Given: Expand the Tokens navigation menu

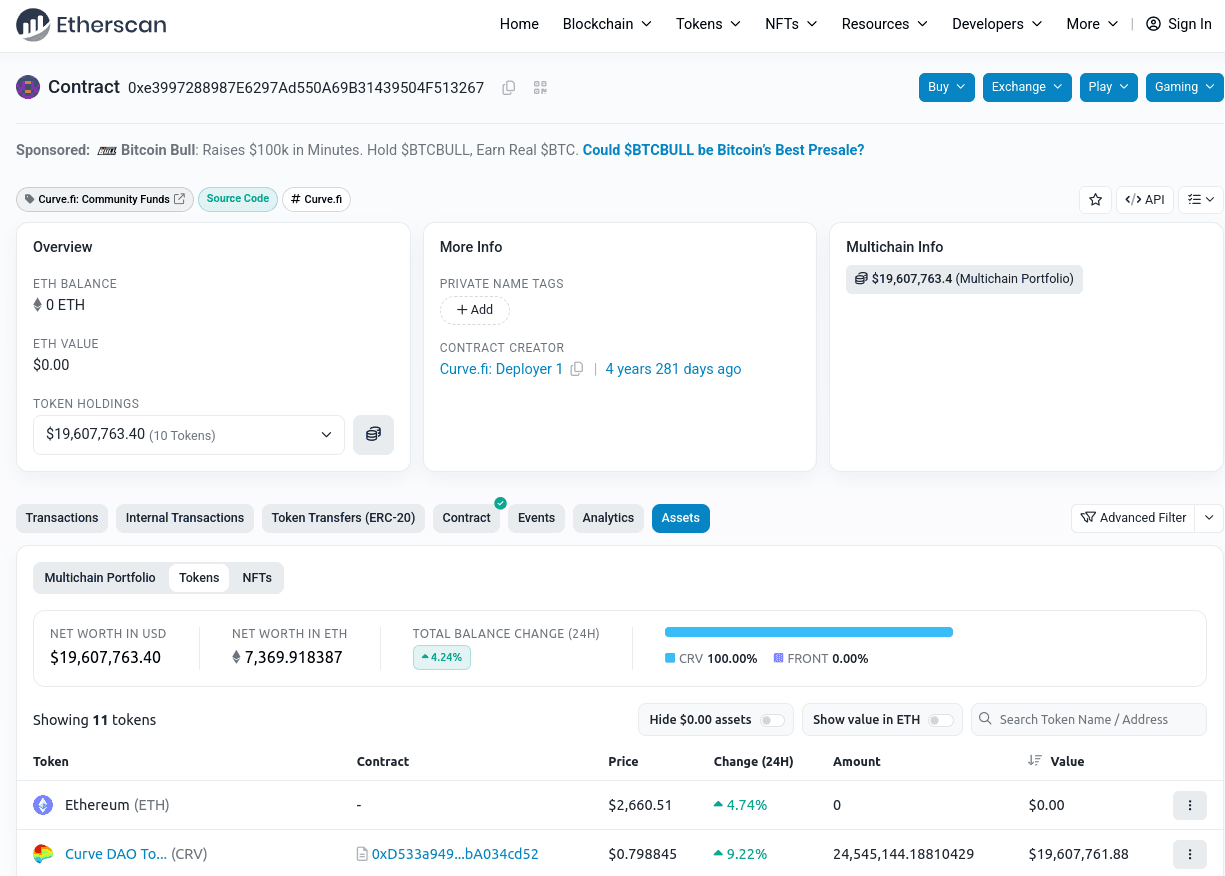Looking at the screenshot, I should (708, 24).
